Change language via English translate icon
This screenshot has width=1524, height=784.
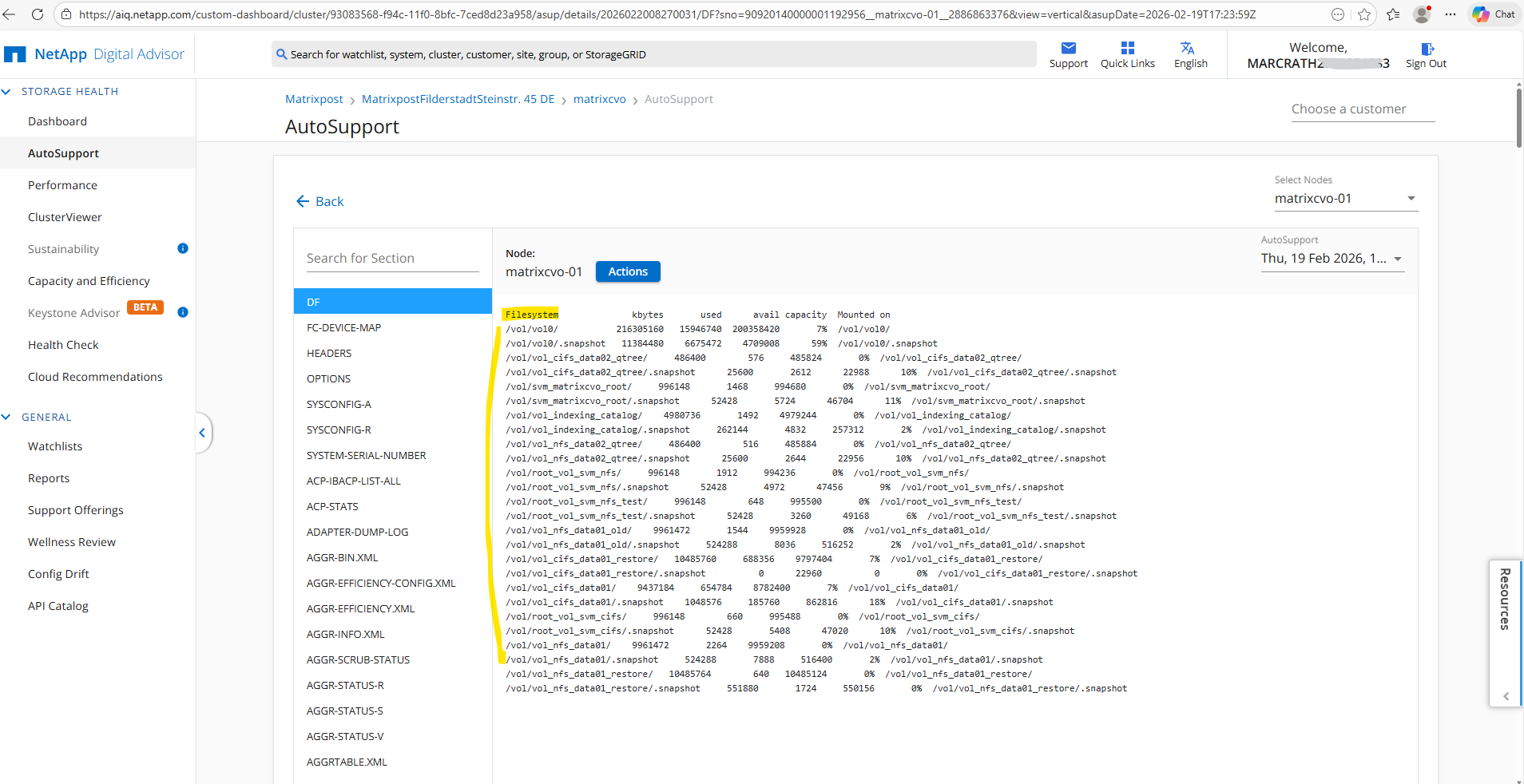[x=1188, y=48]
